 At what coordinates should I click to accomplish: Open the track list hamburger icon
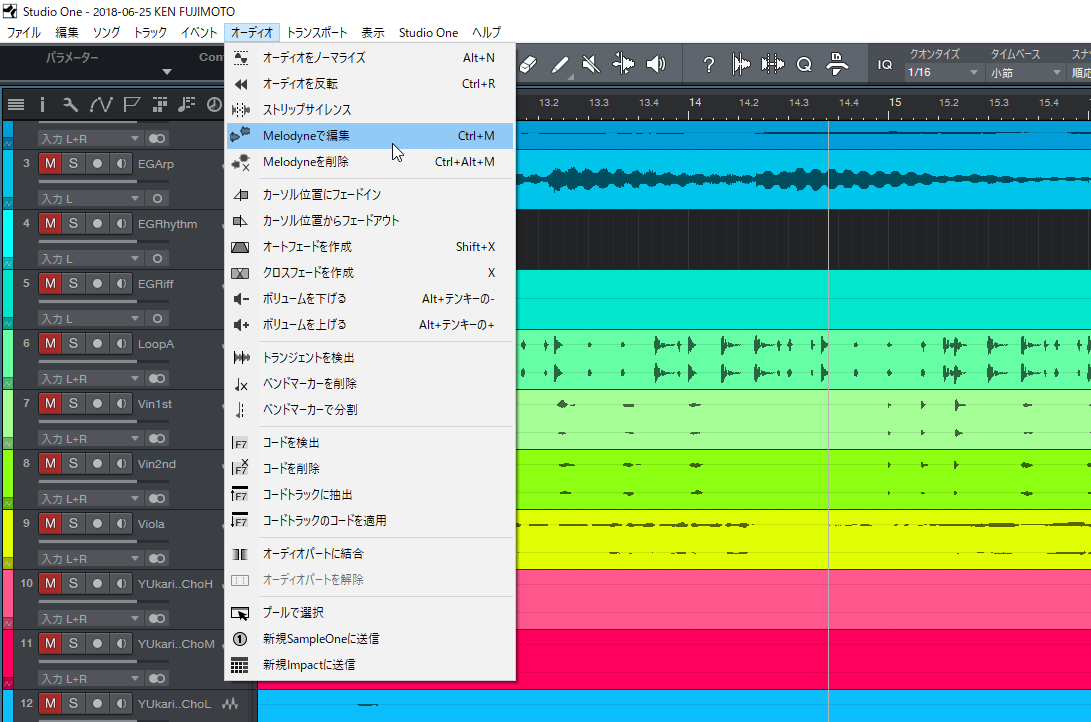tap(15, 105)
